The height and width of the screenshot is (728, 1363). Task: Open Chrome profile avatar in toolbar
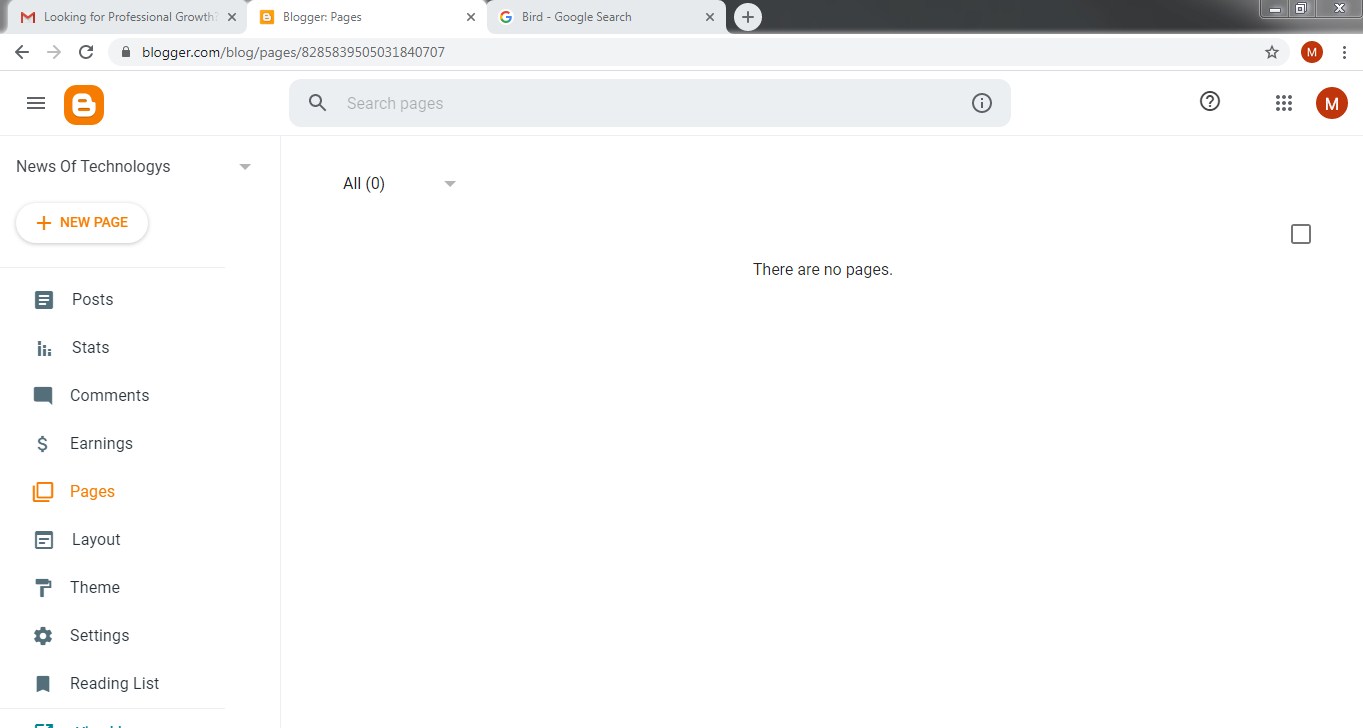tap(1312, 52)
